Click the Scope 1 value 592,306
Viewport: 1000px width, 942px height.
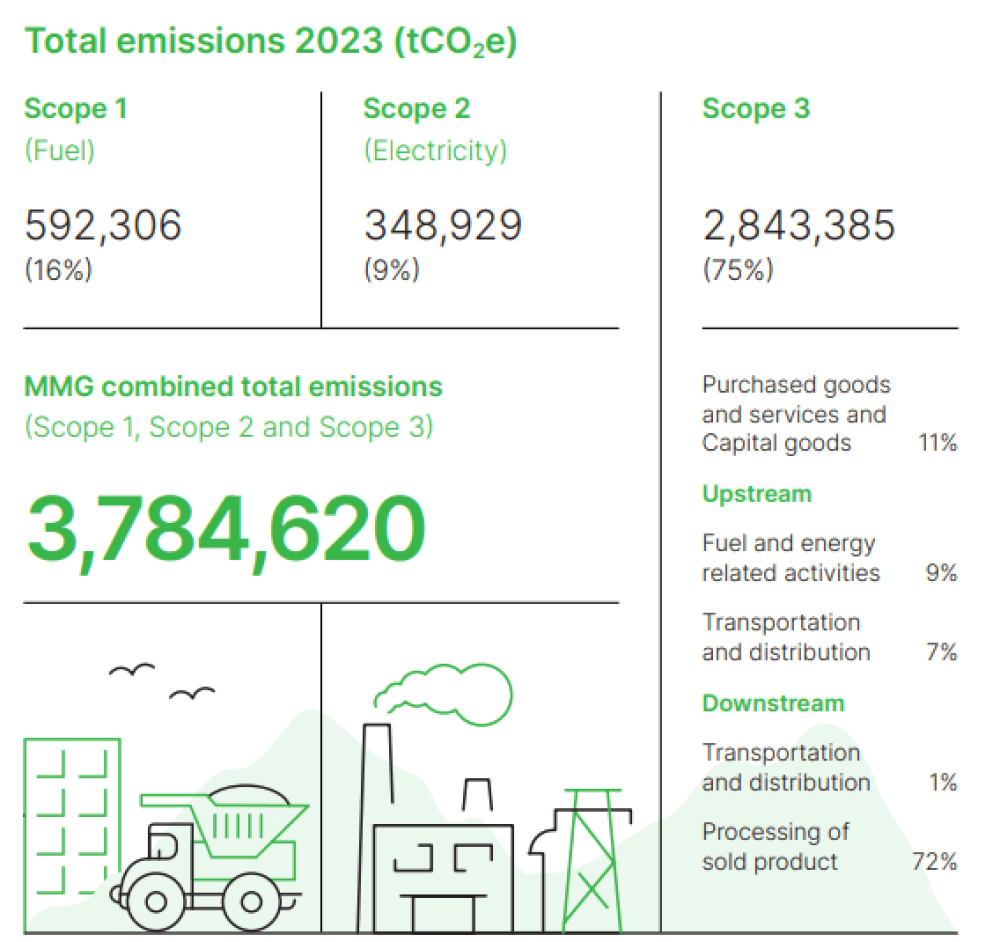103,225
